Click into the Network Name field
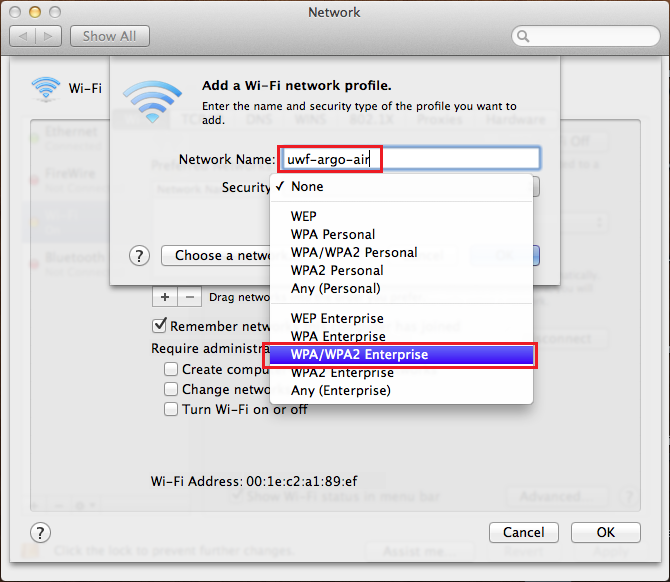The image size is (670, 582). coord(410,159)
